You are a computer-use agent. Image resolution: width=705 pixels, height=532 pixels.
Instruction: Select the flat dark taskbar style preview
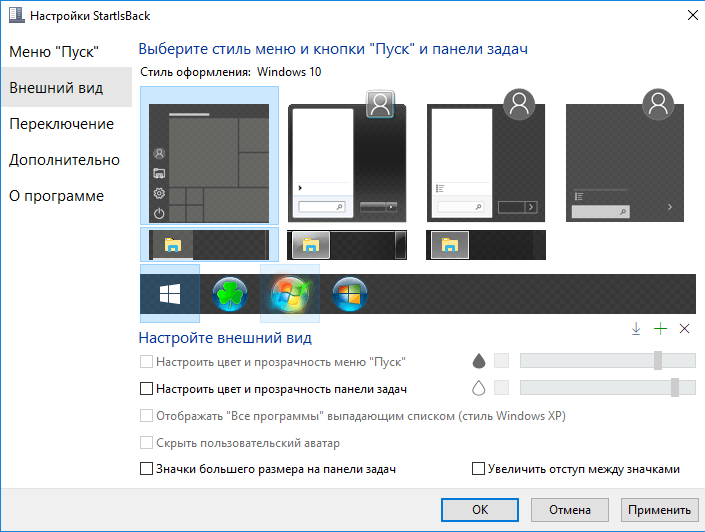[486, 245]
